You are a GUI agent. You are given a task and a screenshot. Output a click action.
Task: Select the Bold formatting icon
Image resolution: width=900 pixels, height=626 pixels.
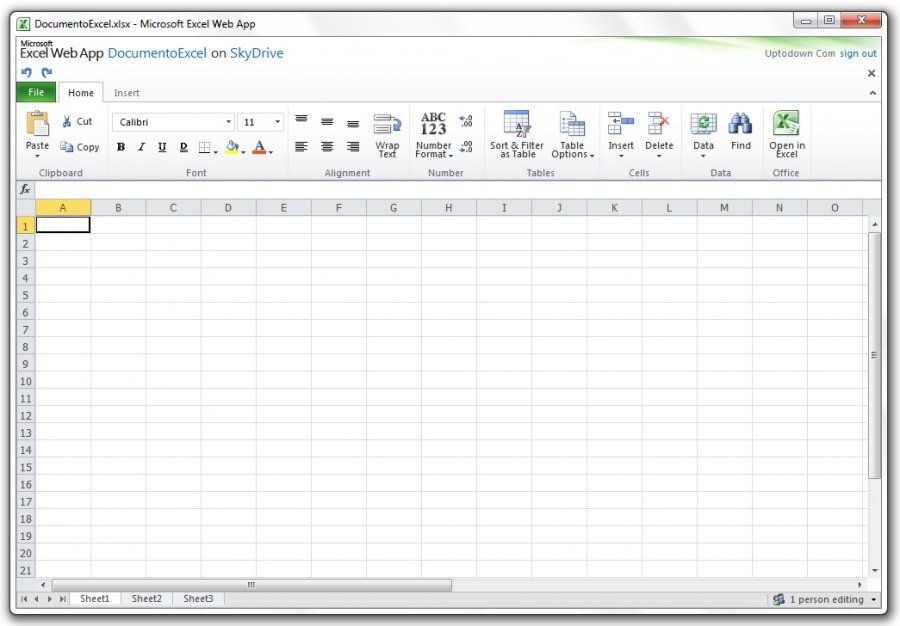119,147
